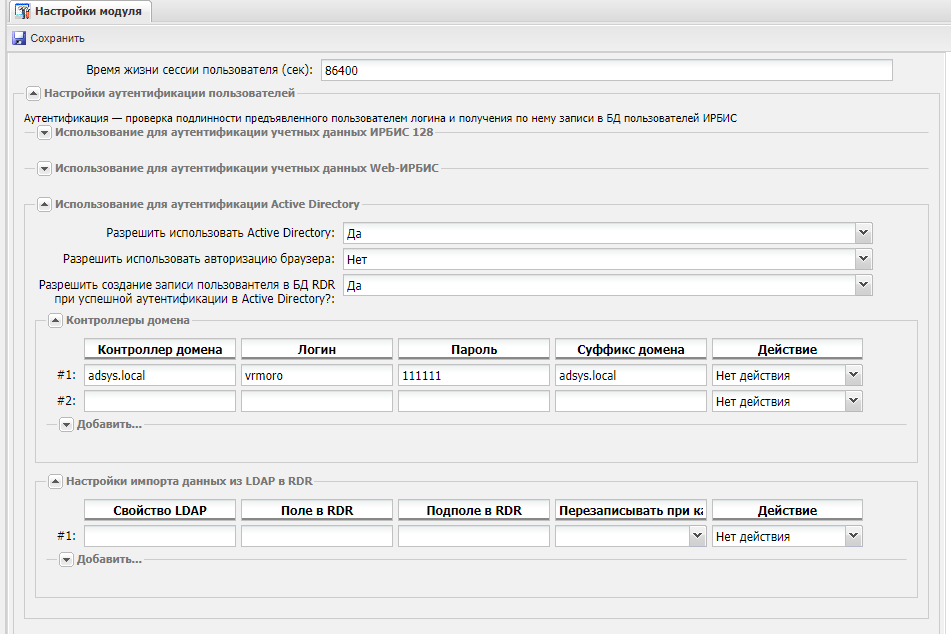
Task: Expand the Web-ИРБИС credentials section
Action: (x=44, y=169)
